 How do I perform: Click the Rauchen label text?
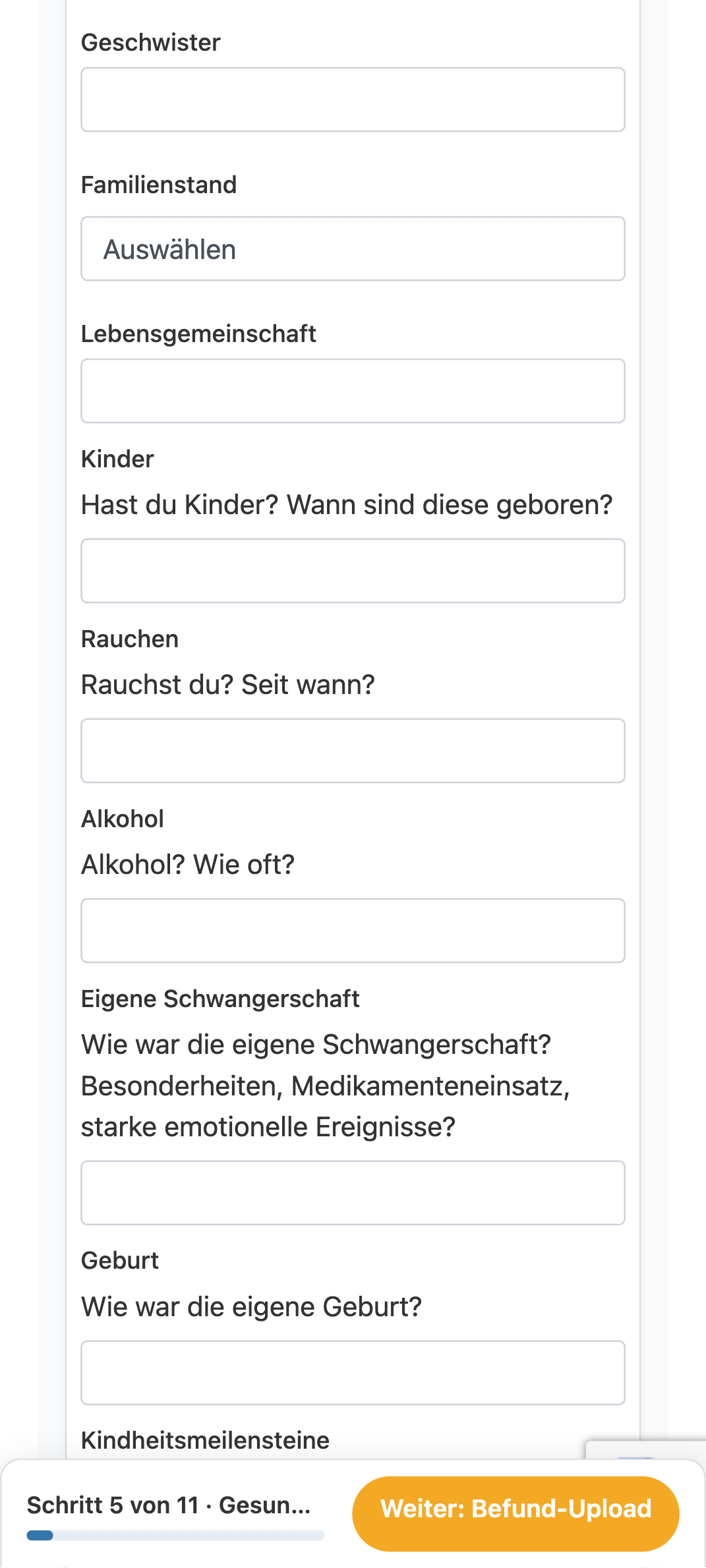130,639
